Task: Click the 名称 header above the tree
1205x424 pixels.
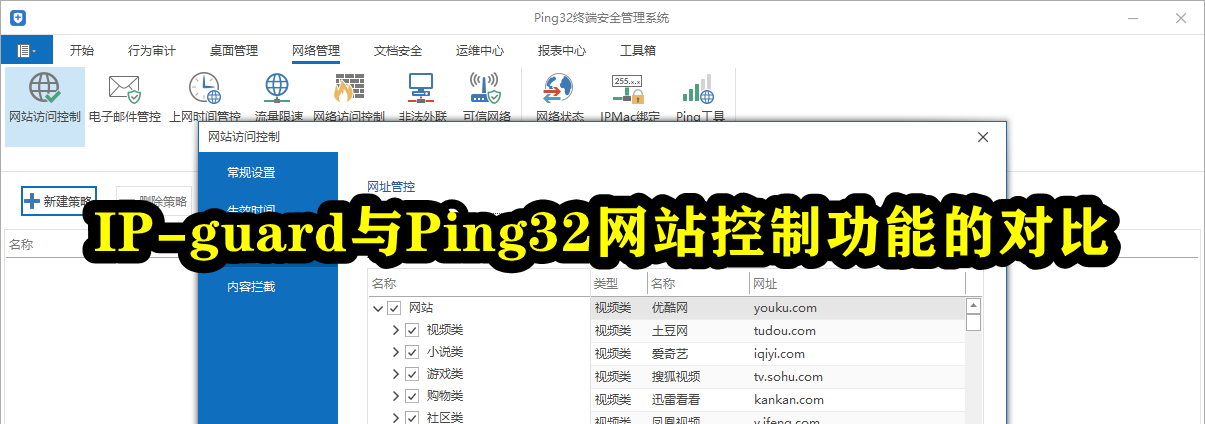Action: pos(479,284)
